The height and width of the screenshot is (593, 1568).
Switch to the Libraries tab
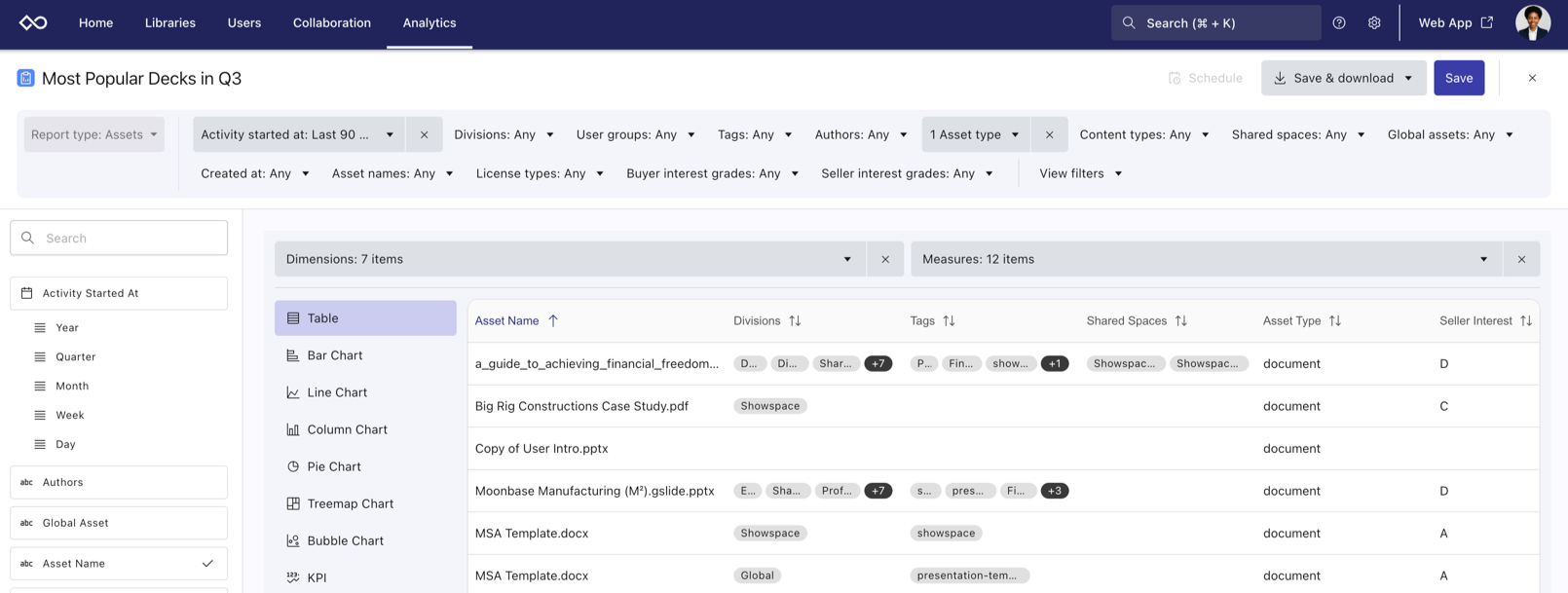pos(170,22)
